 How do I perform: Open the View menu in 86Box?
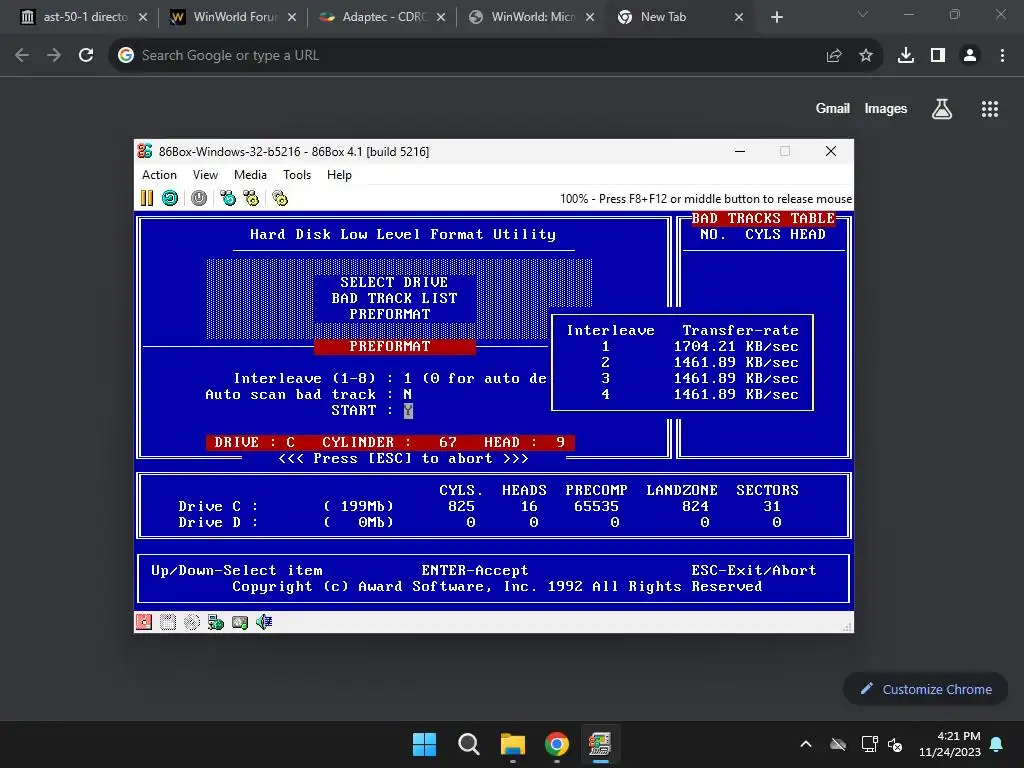point(205,174)
